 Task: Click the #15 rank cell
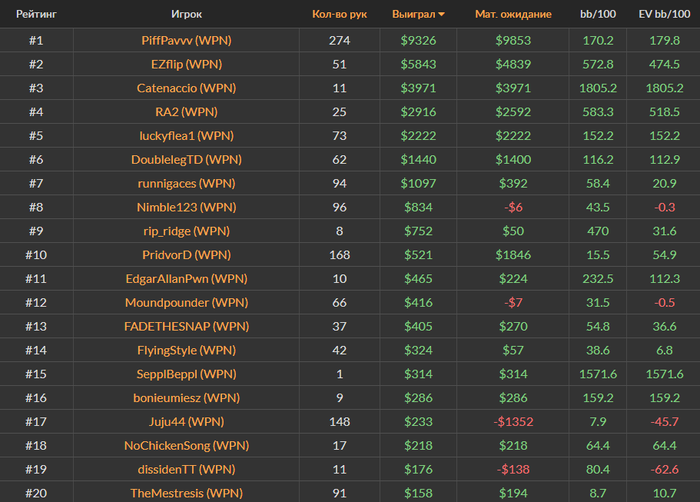click(36, 374)
